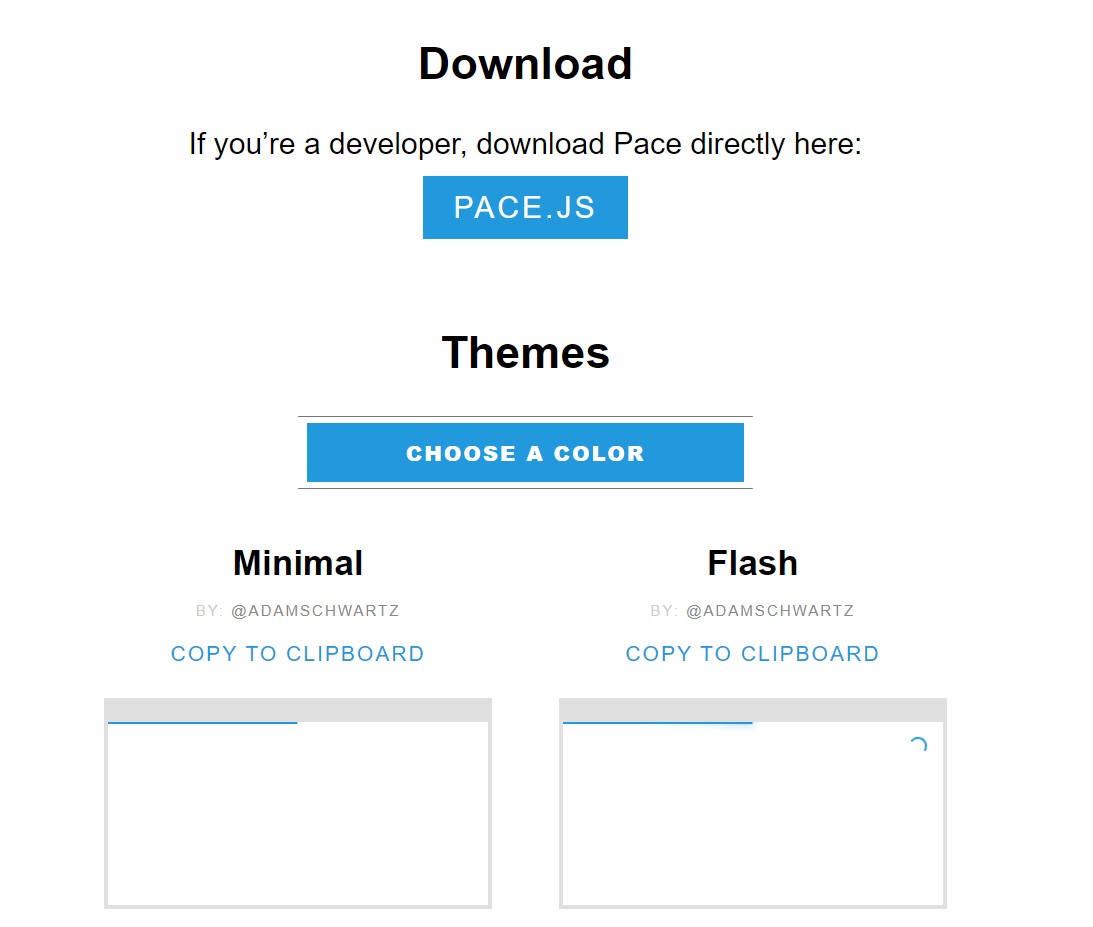Open the Choose a Color picker
Viewport: 1093px width, 927px height.
coord(525,453)
